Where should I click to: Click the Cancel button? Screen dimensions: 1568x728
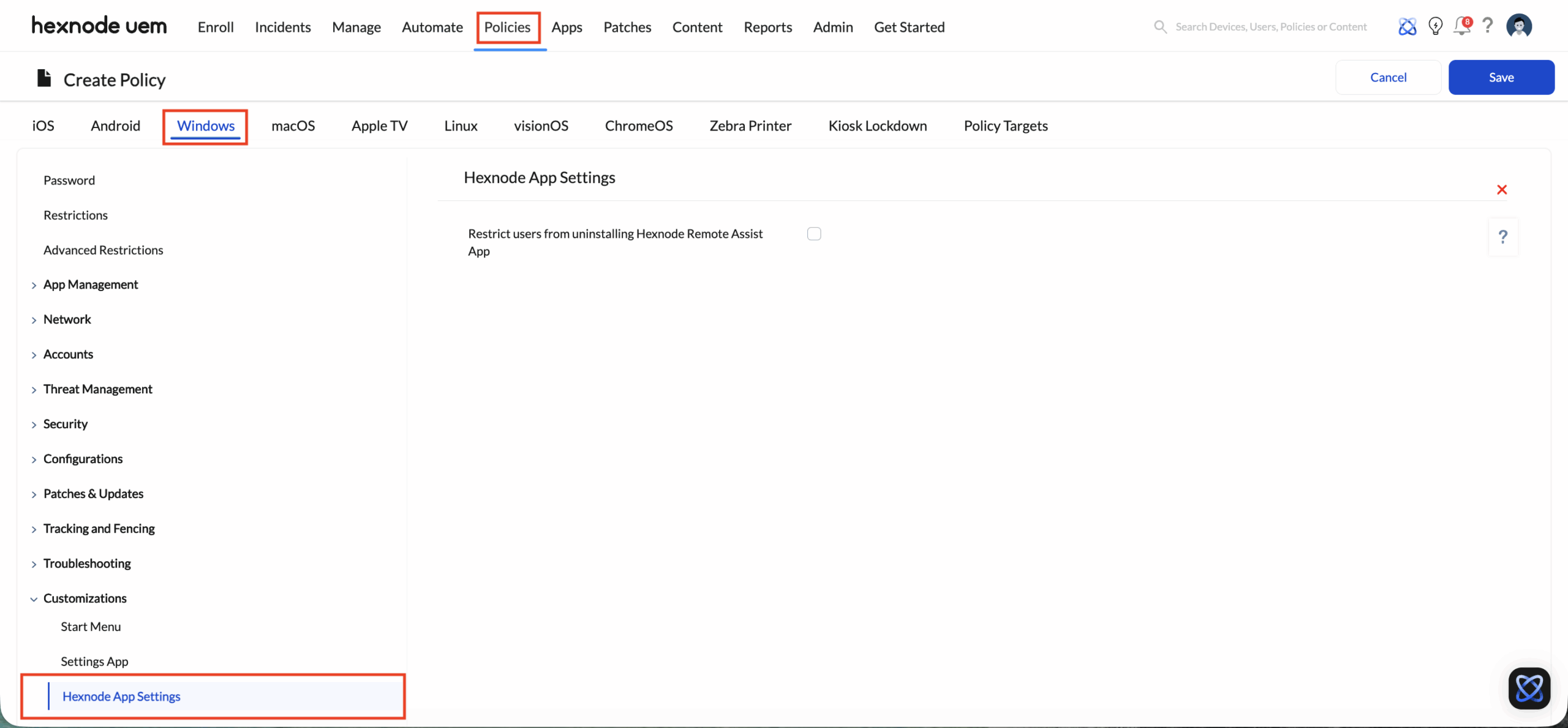click(1388, 77)
